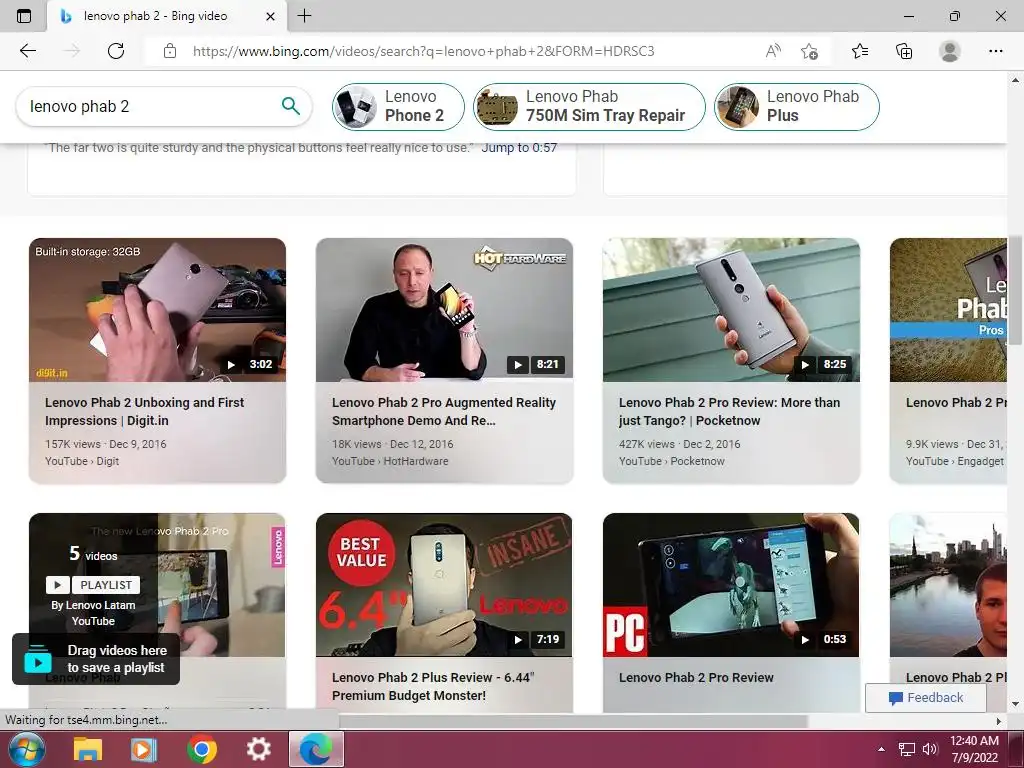
Task: Click the search magnifier icon
Action: pyautogui.click(x=291, y=106)
